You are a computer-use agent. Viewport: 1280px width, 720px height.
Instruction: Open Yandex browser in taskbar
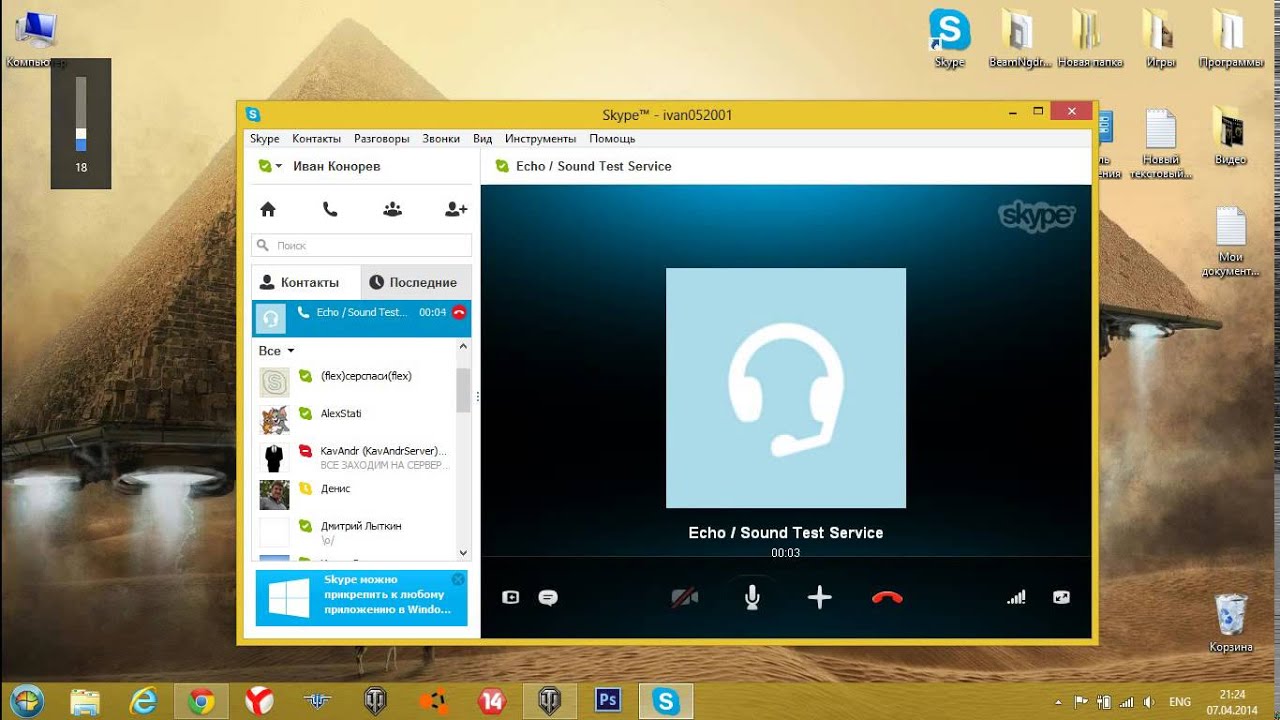tap(259, 702)
